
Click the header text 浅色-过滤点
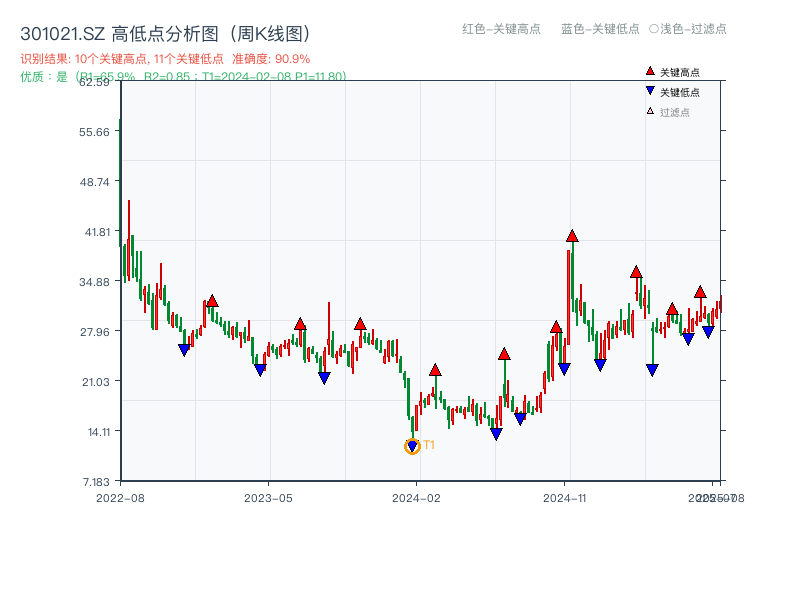click(x=693, y=29)
